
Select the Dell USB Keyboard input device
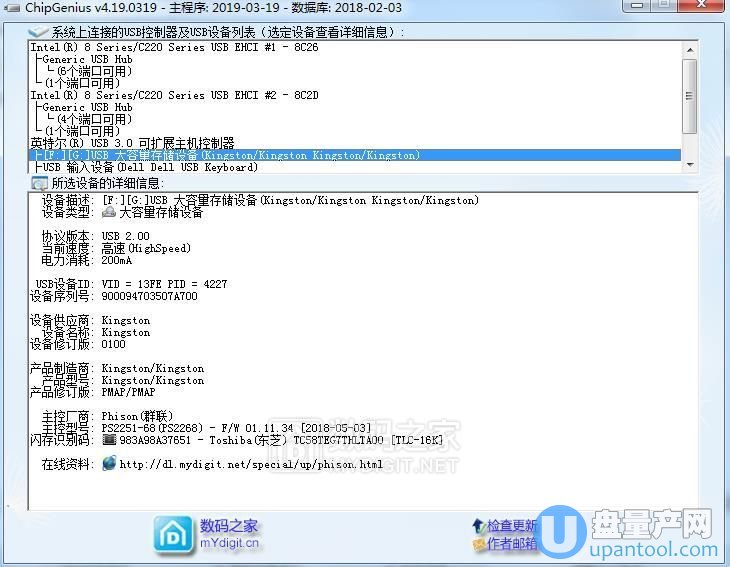coord(150,167)
